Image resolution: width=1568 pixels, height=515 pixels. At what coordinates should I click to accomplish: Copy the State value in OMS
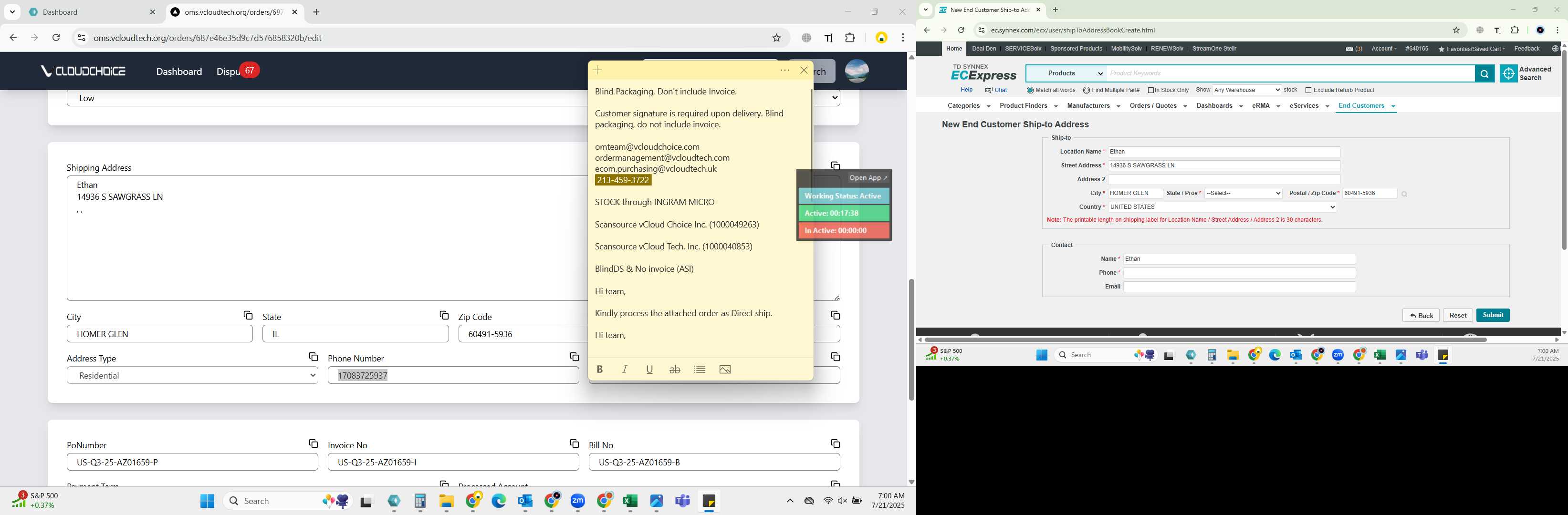click(444, 315)
